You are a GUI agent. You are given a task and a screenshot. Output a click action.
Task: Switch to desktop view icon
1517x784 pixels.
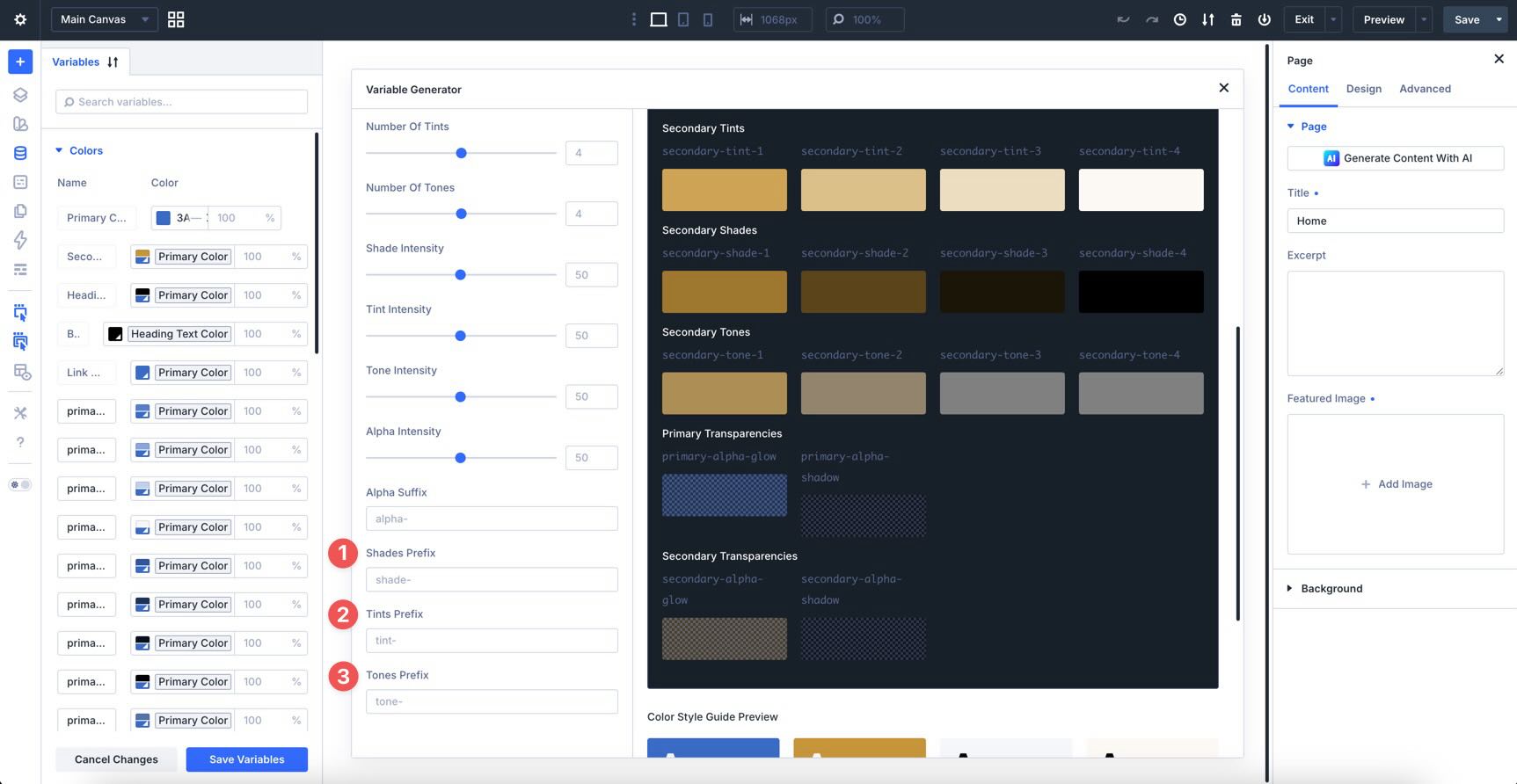(658, 19)
